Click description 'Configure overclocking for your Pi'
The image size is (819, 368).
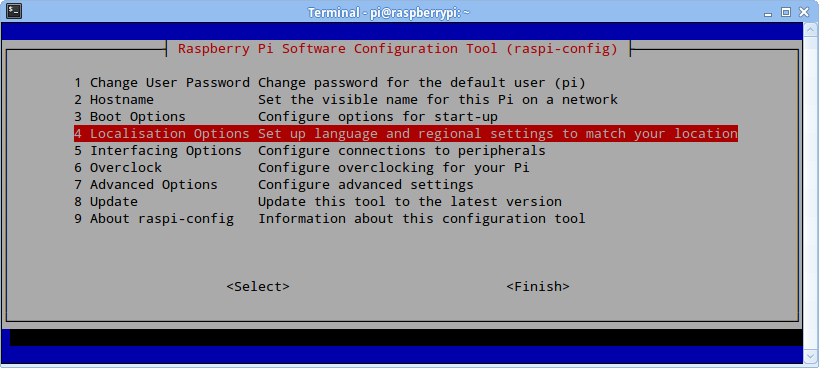coord(394,168)
